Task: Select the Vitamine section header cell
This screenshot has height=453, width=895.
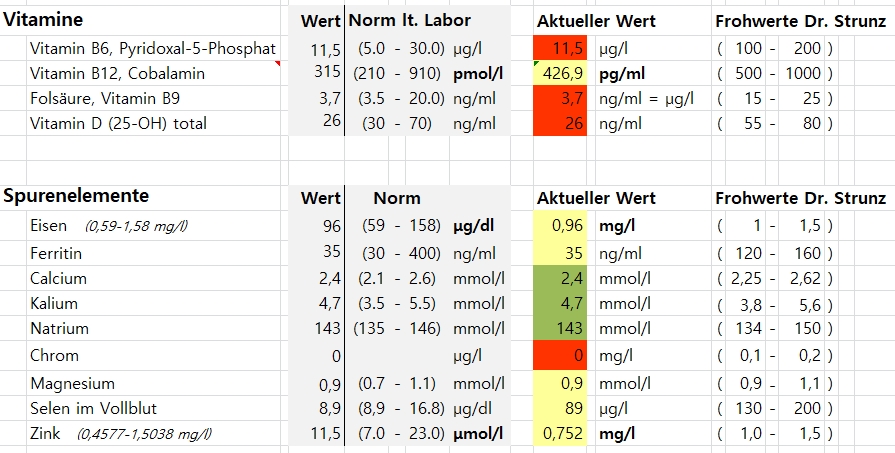Action: (44, 19)
